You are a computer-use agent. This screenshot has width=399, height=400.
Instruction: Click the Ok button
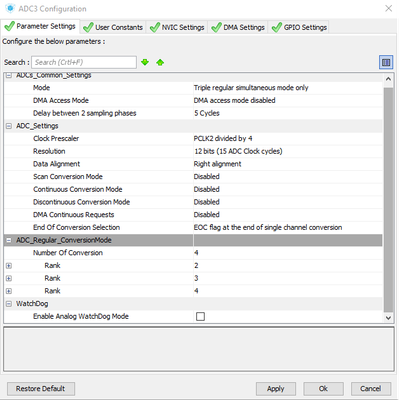[x=323, y=389]
